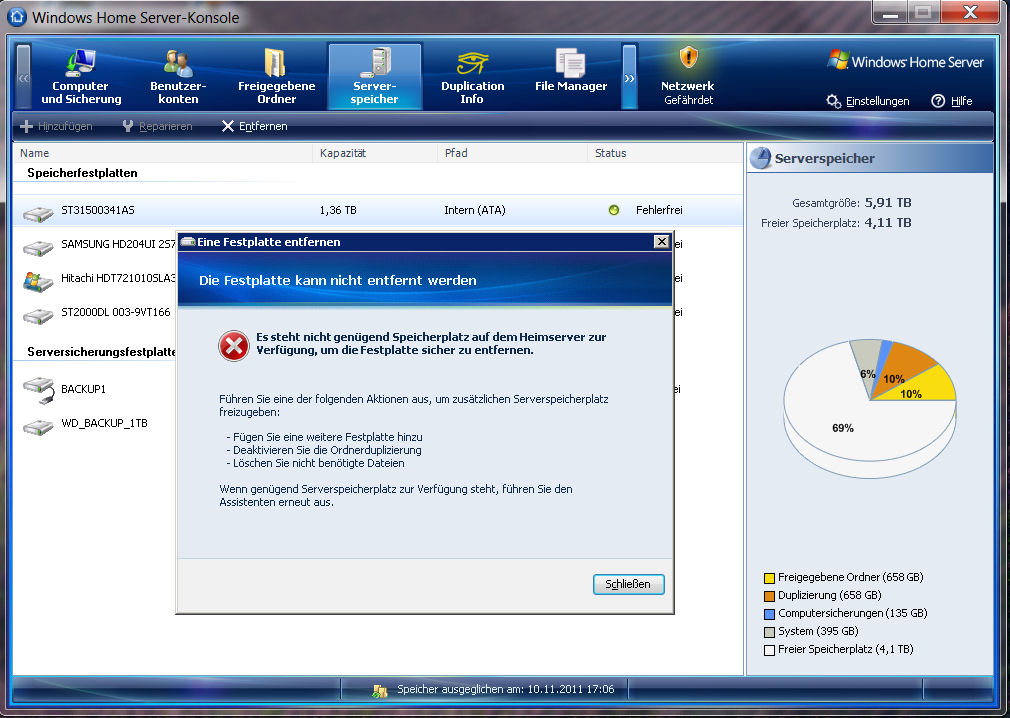Image resolution: width=1010 pixels, height=718 pixels.
Task: Click storage balanced status bar icon
Action: pyautogui.click(x=380, y=691)
